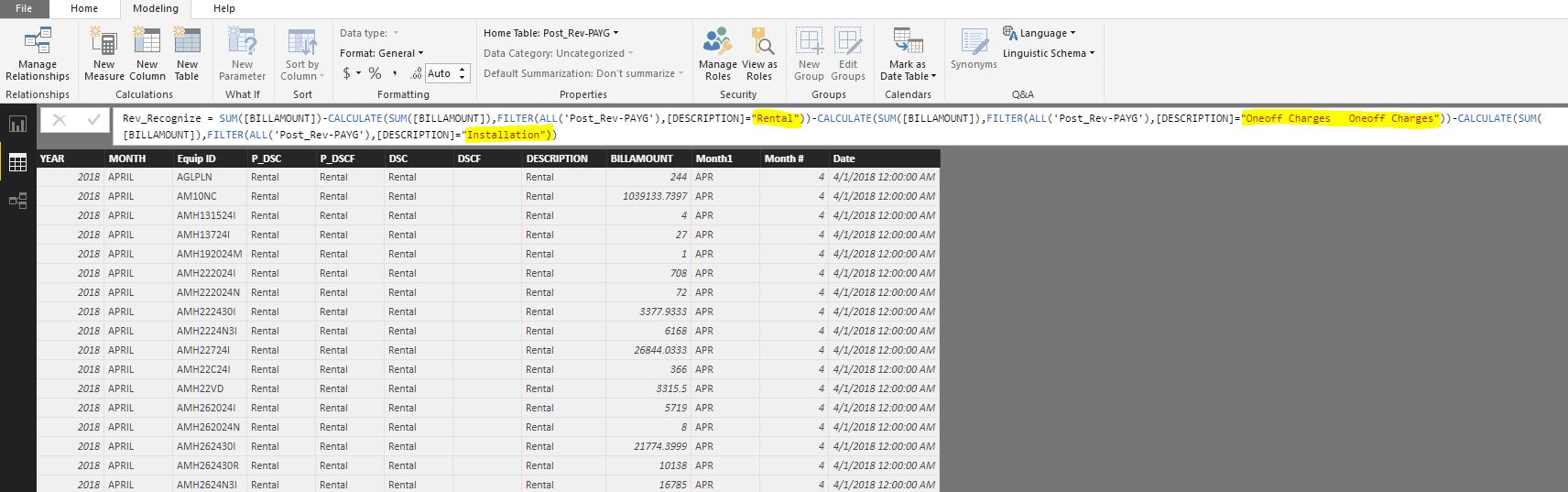
Task: Click the Language icon
Action: (x=1010, y=33)
